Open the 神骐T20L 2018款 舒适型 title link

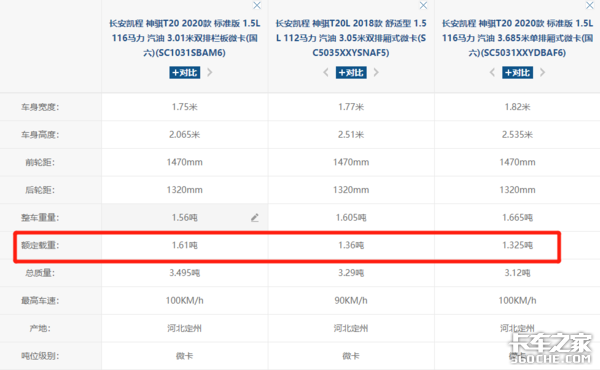[x=351, y=38]
